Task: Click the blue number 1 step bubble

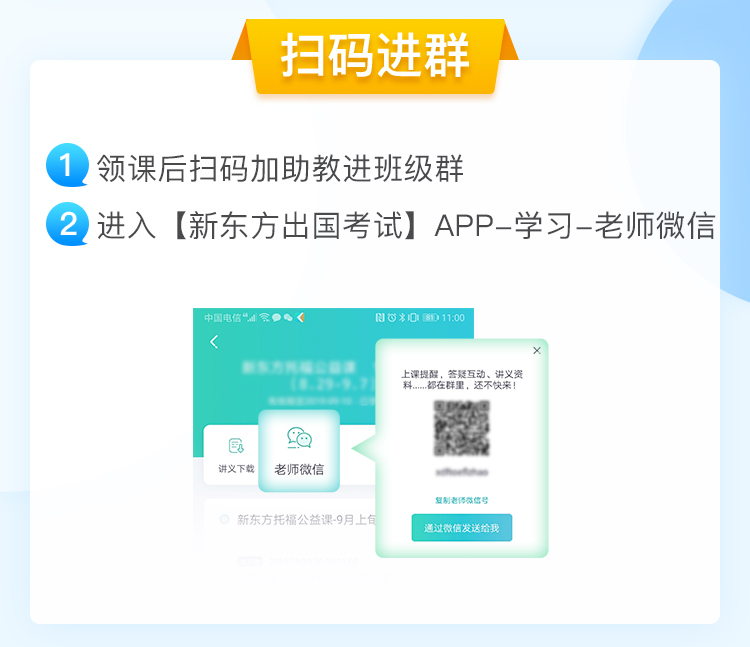Action: click(x=67, y=165)
